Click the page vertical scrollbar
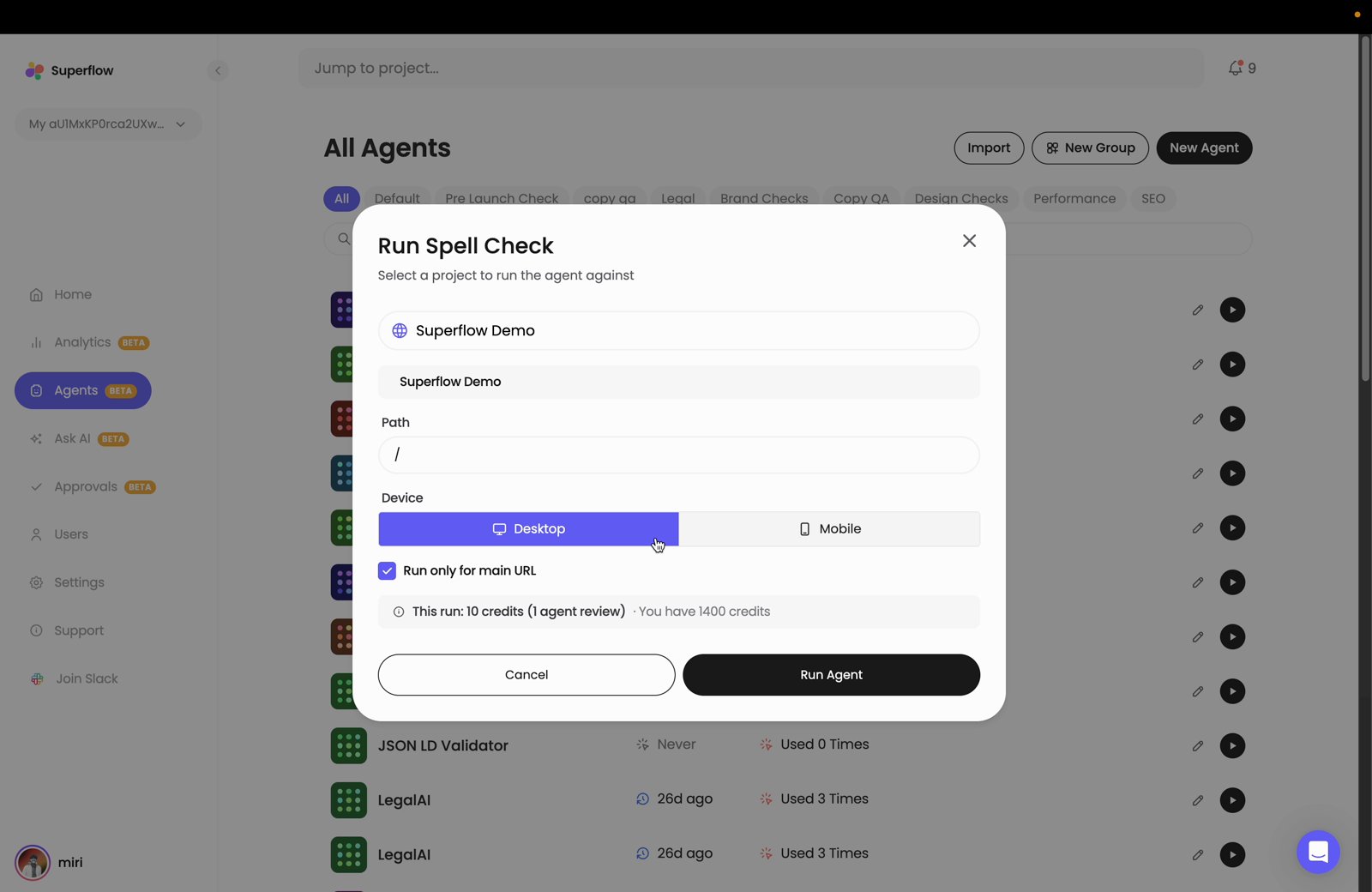 coord(1365,208)
